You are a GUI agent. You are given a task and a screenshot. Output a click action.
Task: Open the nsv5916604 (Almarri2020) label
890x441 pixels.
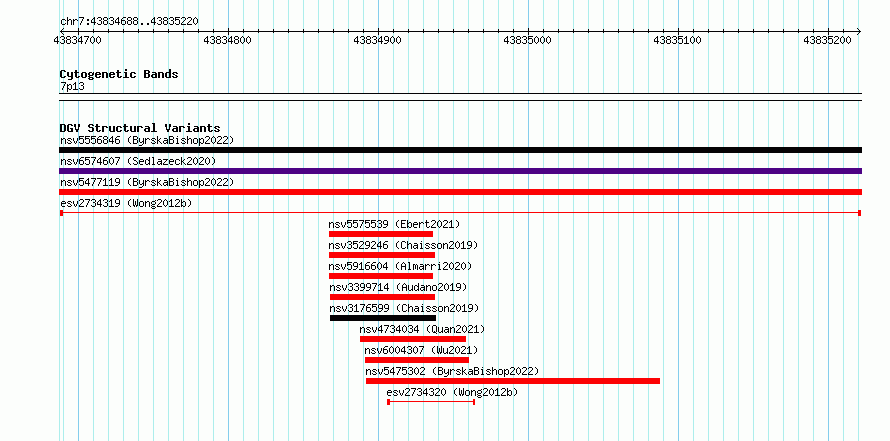(x=400, y=266)
